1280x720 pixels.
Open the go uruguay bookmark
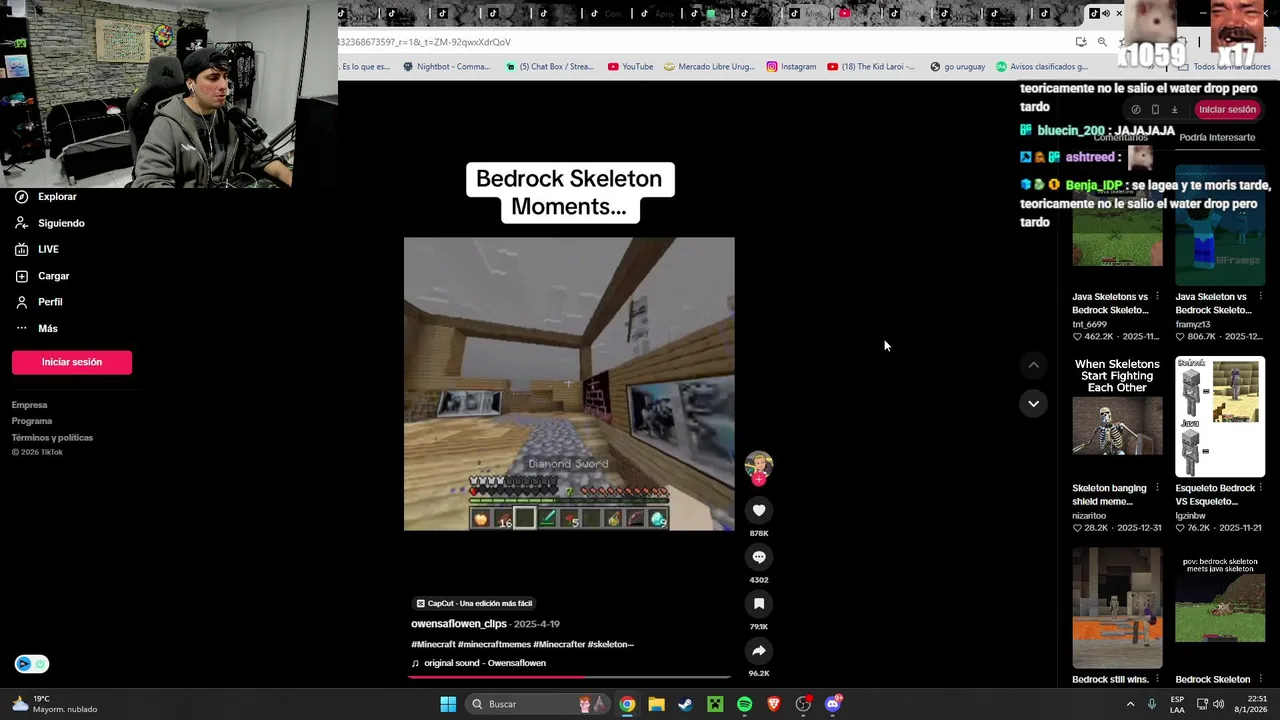957,67
